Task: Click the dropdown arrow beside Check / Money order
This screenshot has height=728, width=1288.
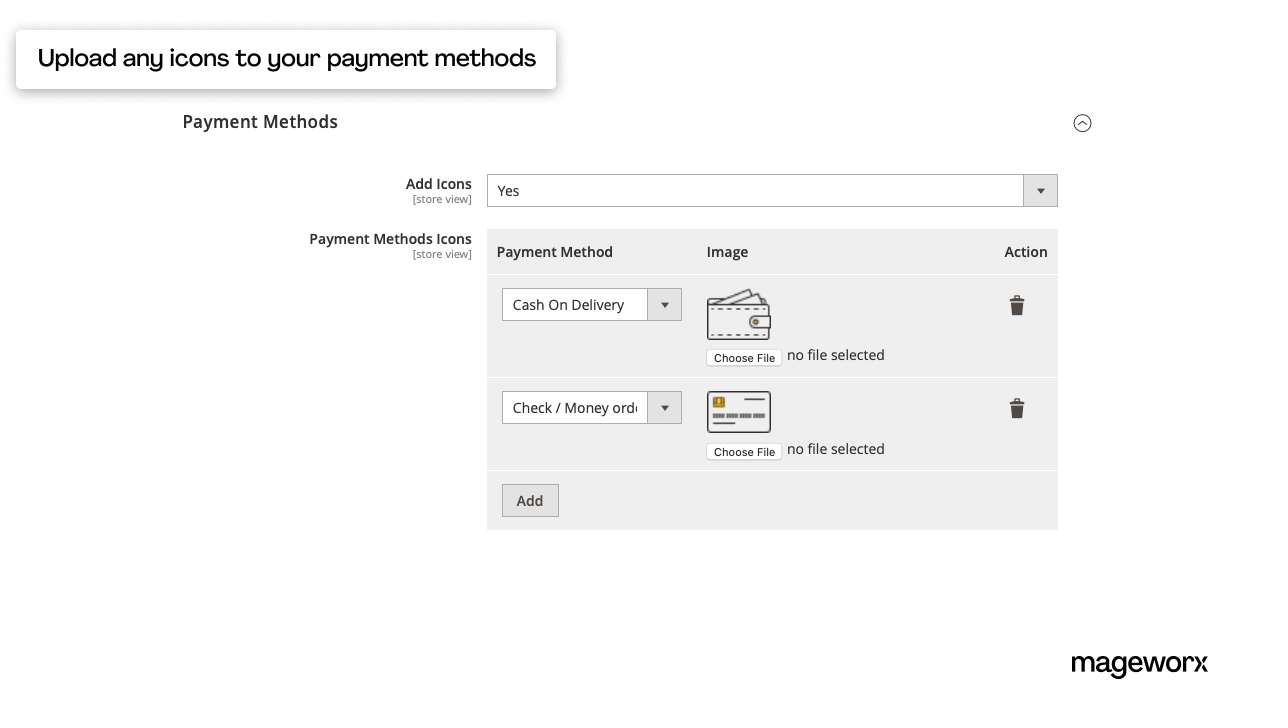Action: pos(664,407)
